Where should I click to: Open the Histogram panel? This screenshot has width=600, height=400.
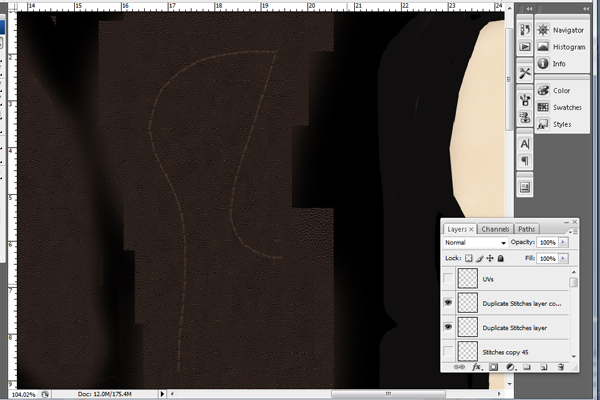tap(562, 47)
